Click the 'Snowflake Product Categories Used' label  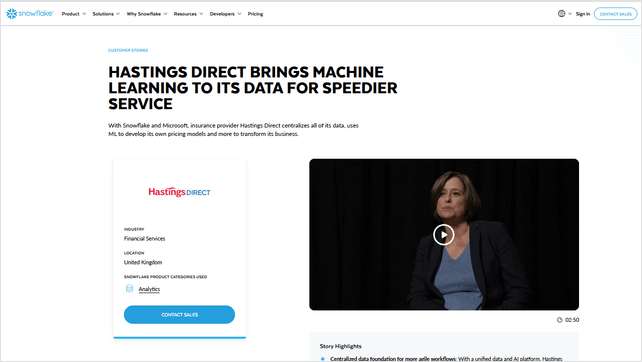[x=165, y=277]
